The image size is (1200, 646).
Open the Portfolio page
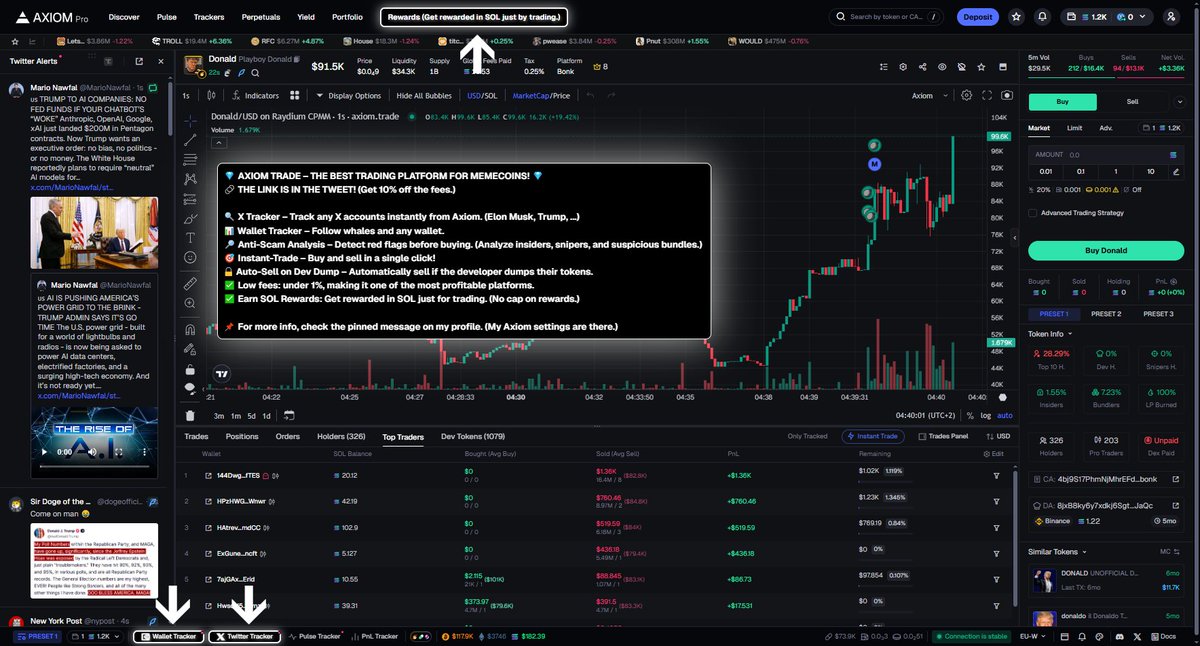point(347,17)
